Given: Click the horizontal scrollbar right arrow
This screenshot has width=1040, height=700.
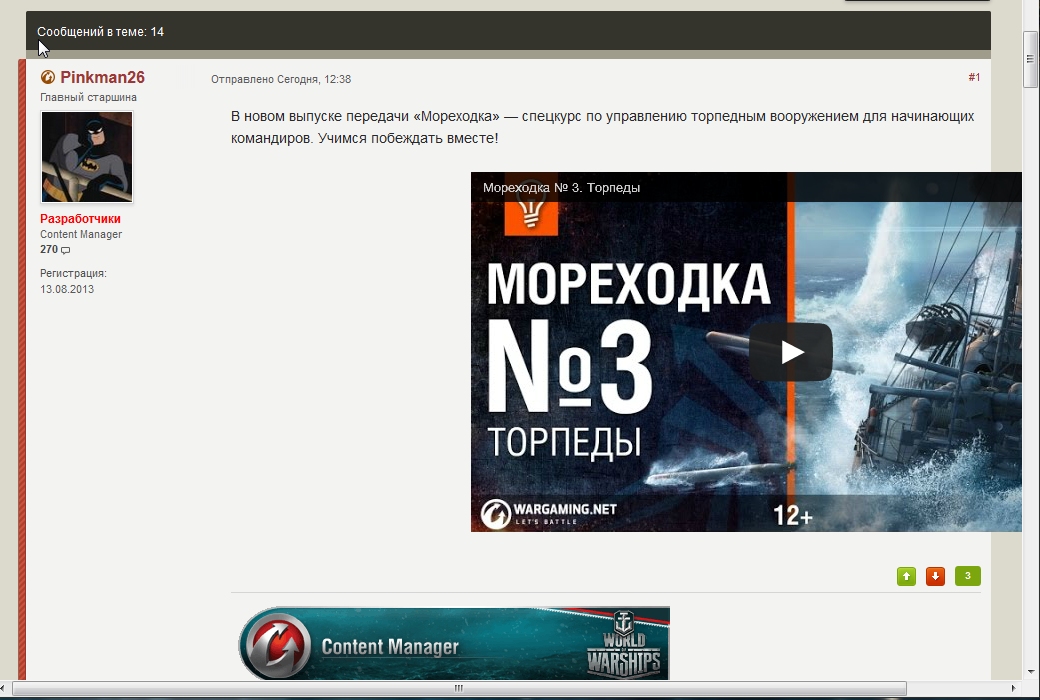Looking at the screenshot, I should [1013, 688].
